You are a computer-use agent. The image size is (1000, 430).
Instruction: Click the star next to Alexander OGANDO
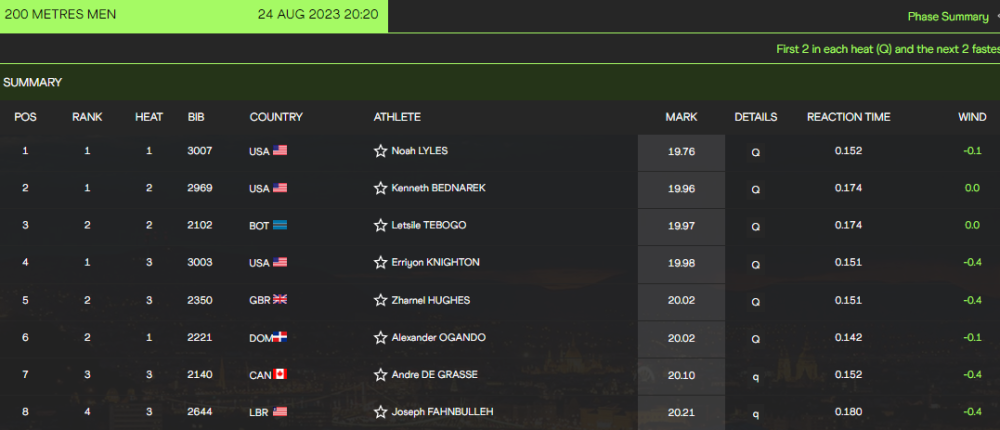[381, 337]
